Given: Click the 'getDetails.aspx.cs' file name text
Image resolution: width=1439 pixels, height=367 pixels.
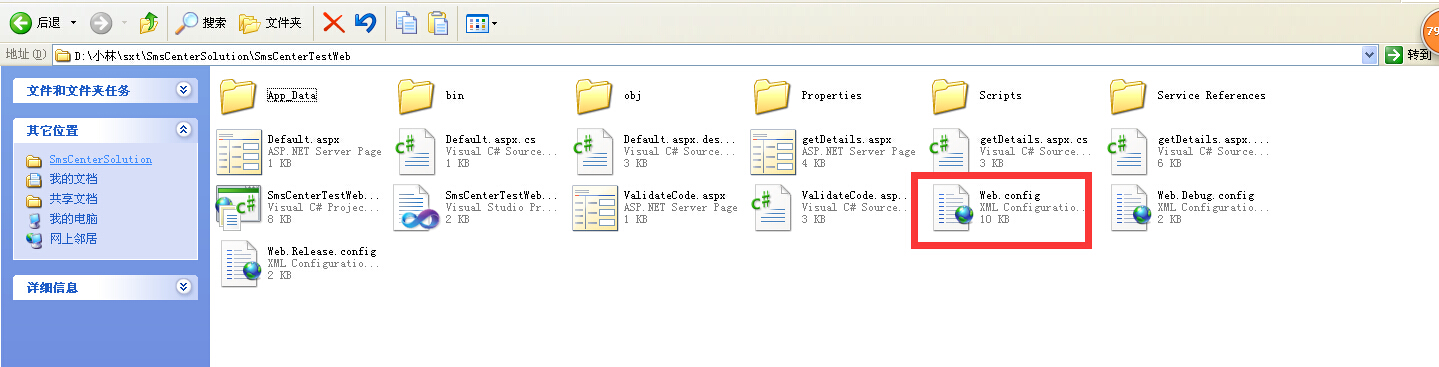Looking at the screenshot, I should (1034, 140).
